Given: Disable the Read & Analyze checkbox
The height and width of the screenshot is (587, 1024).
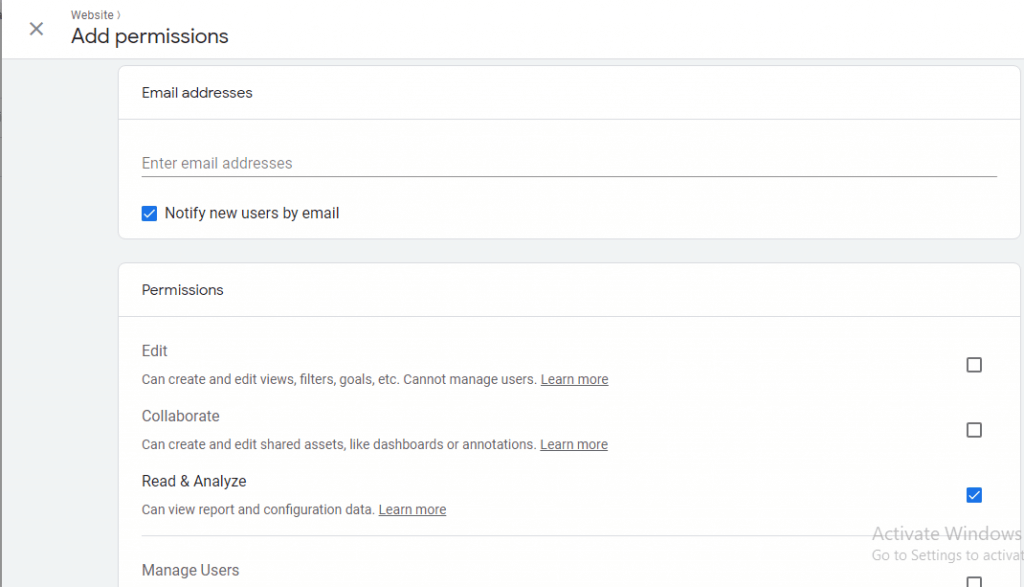Looking at the screenshot, I should (x=974, y=495).
